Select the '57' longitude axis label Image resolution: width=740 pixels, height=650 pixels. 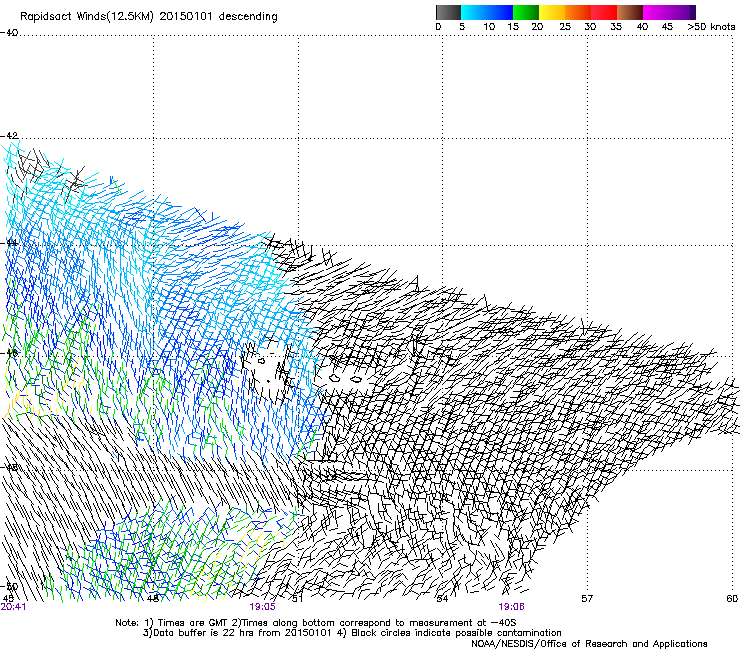(587, 599)
